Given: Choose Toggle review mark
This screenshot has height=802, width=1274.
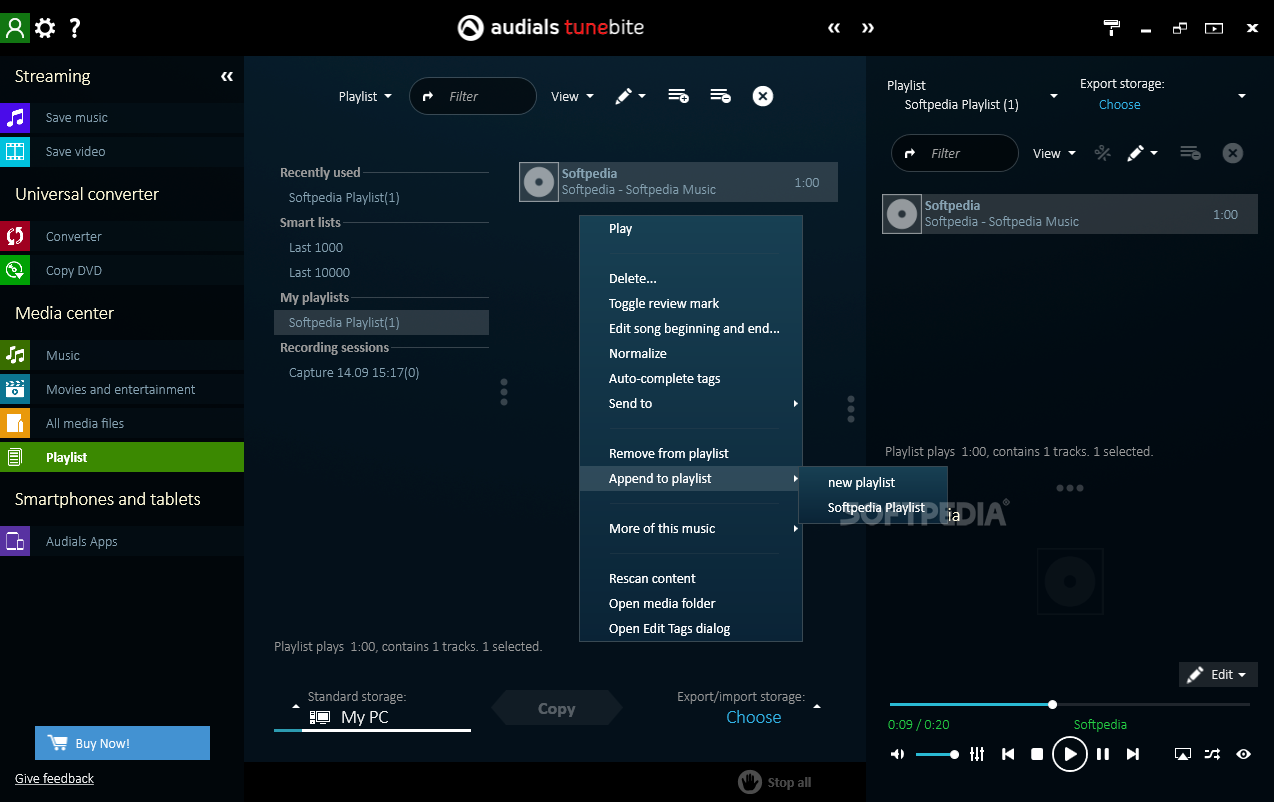Looking at the screenshot, I should click(691, 304).
